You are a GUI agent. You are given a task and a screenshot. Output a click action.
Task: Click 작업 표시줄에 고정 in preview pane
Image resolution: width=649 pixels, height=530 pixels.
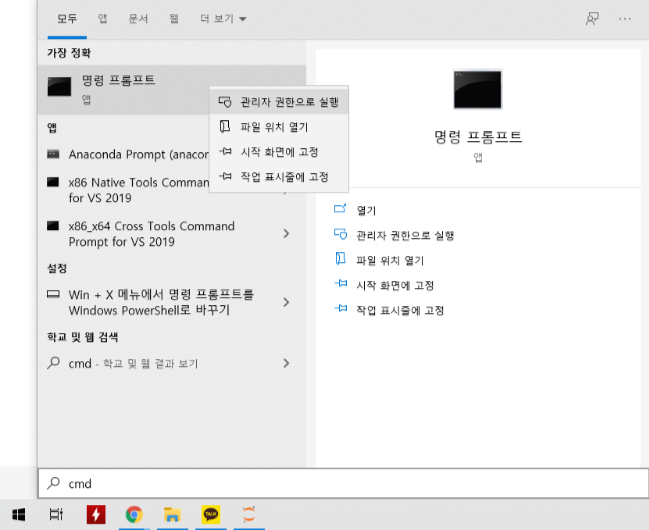pyautogui.click(x=400, y=310)
